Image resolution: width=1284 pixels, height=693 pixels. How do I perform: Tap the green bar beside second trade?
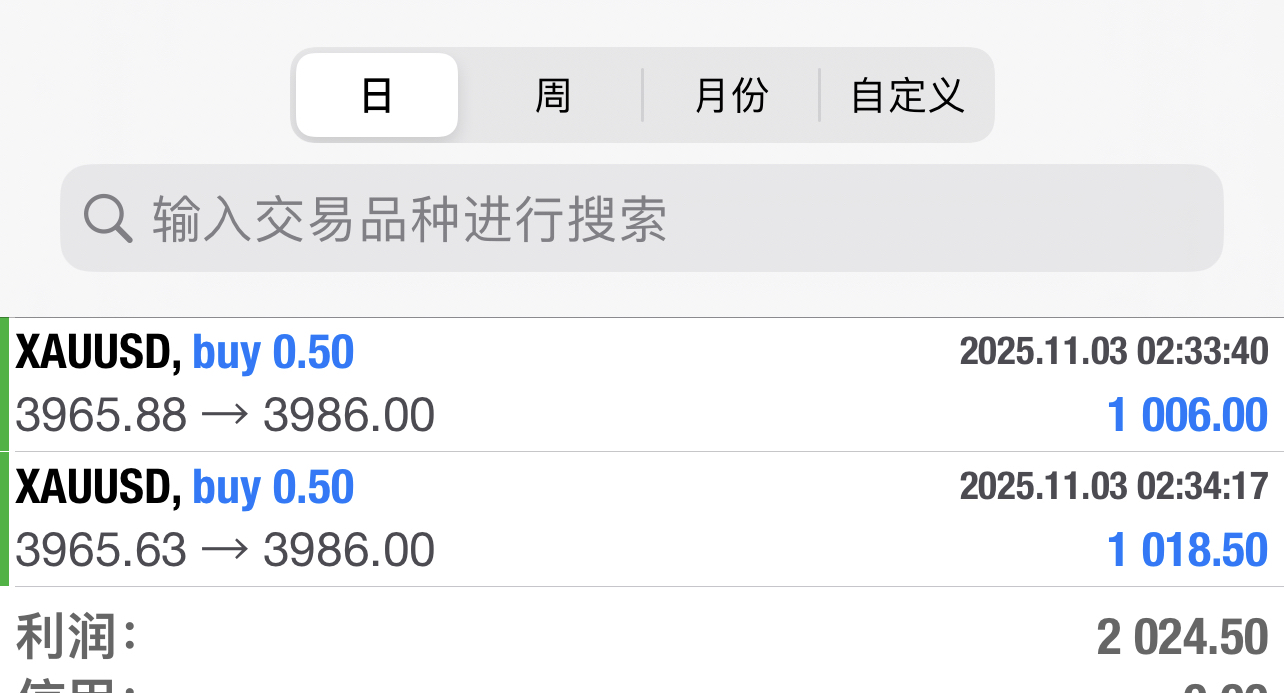4,519
